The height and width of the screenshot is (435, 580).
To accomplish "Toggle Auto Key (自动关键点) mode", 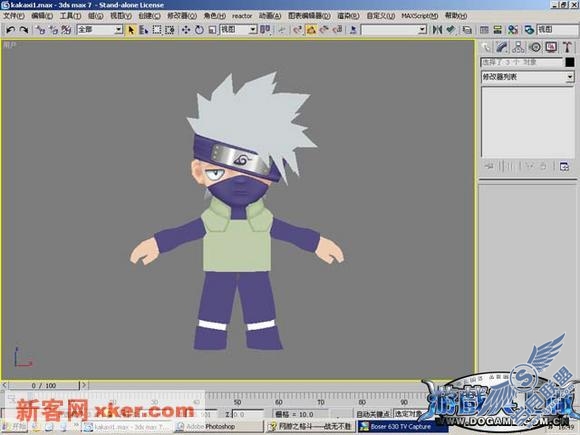I will [x=373, y=414].
